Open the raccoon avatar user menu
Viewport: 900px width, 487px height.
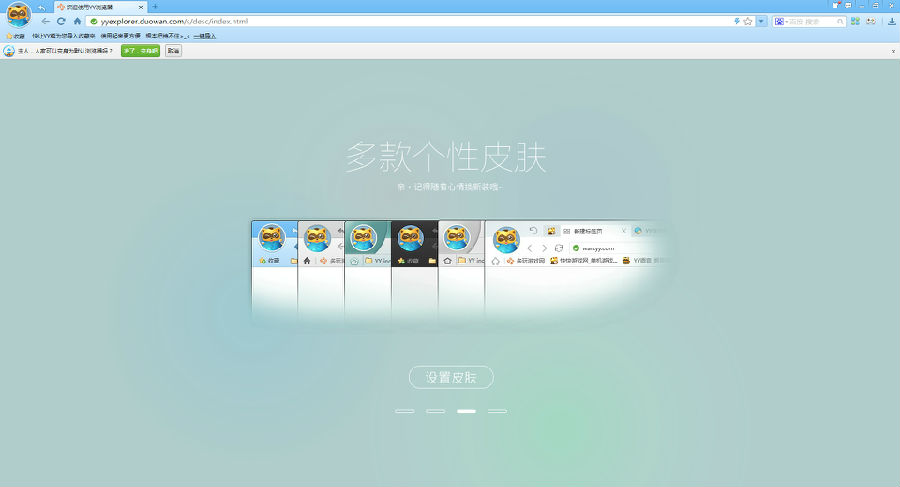18,14
